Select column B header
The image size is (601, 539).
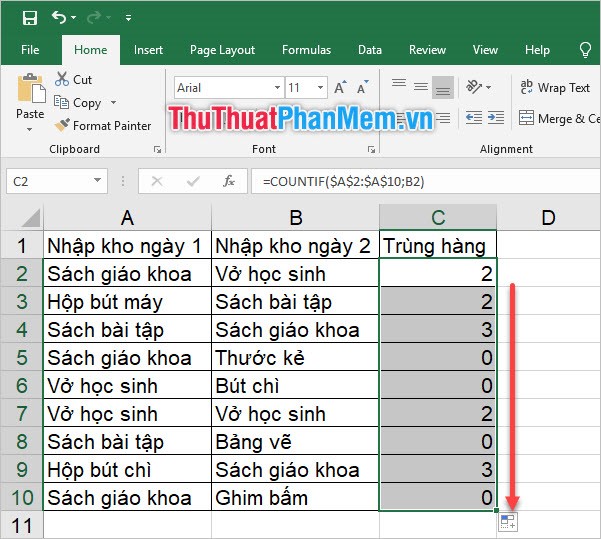point(295,217)
